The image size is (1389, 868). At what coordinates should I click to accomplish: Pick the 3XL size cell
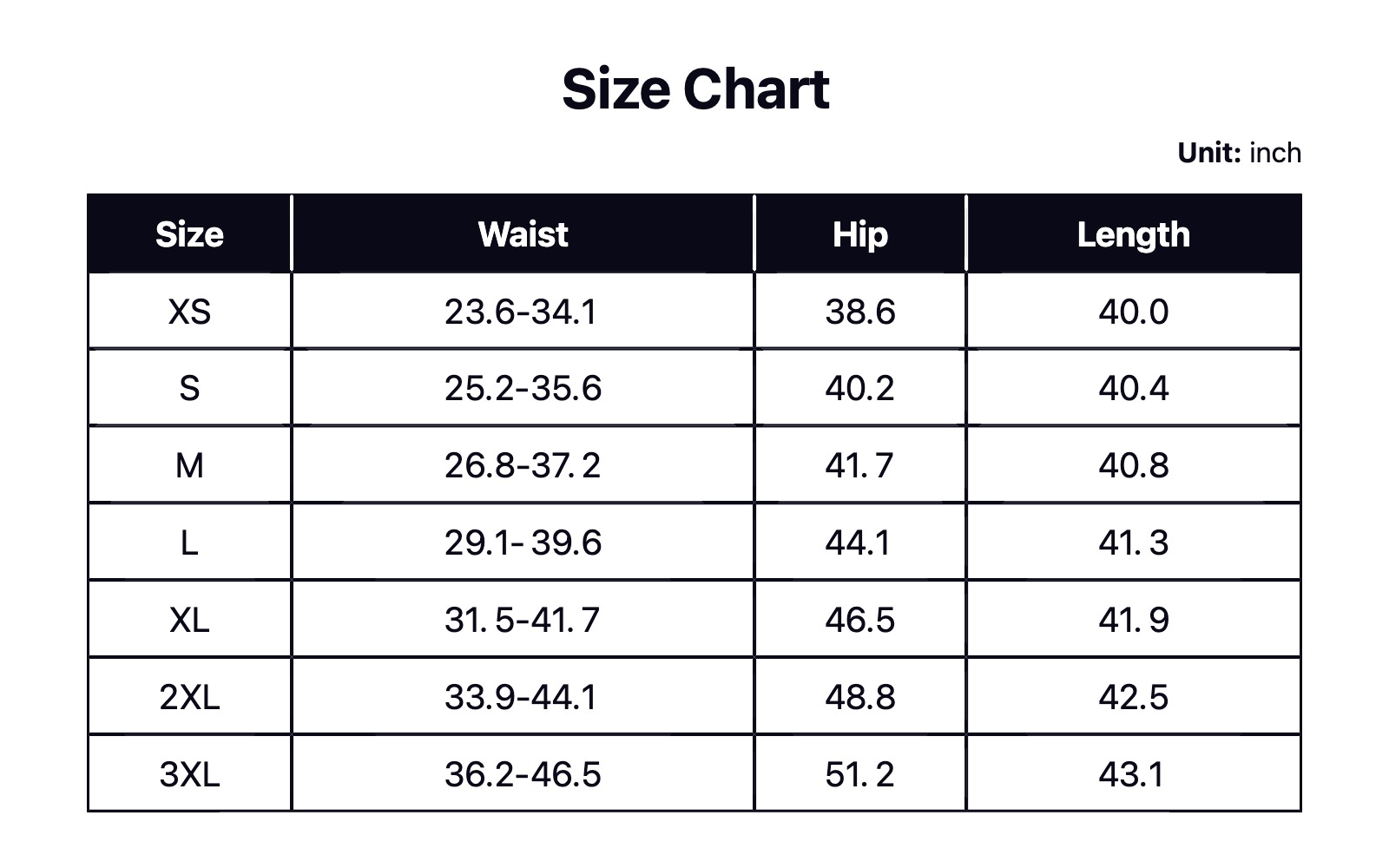(189, 774)
